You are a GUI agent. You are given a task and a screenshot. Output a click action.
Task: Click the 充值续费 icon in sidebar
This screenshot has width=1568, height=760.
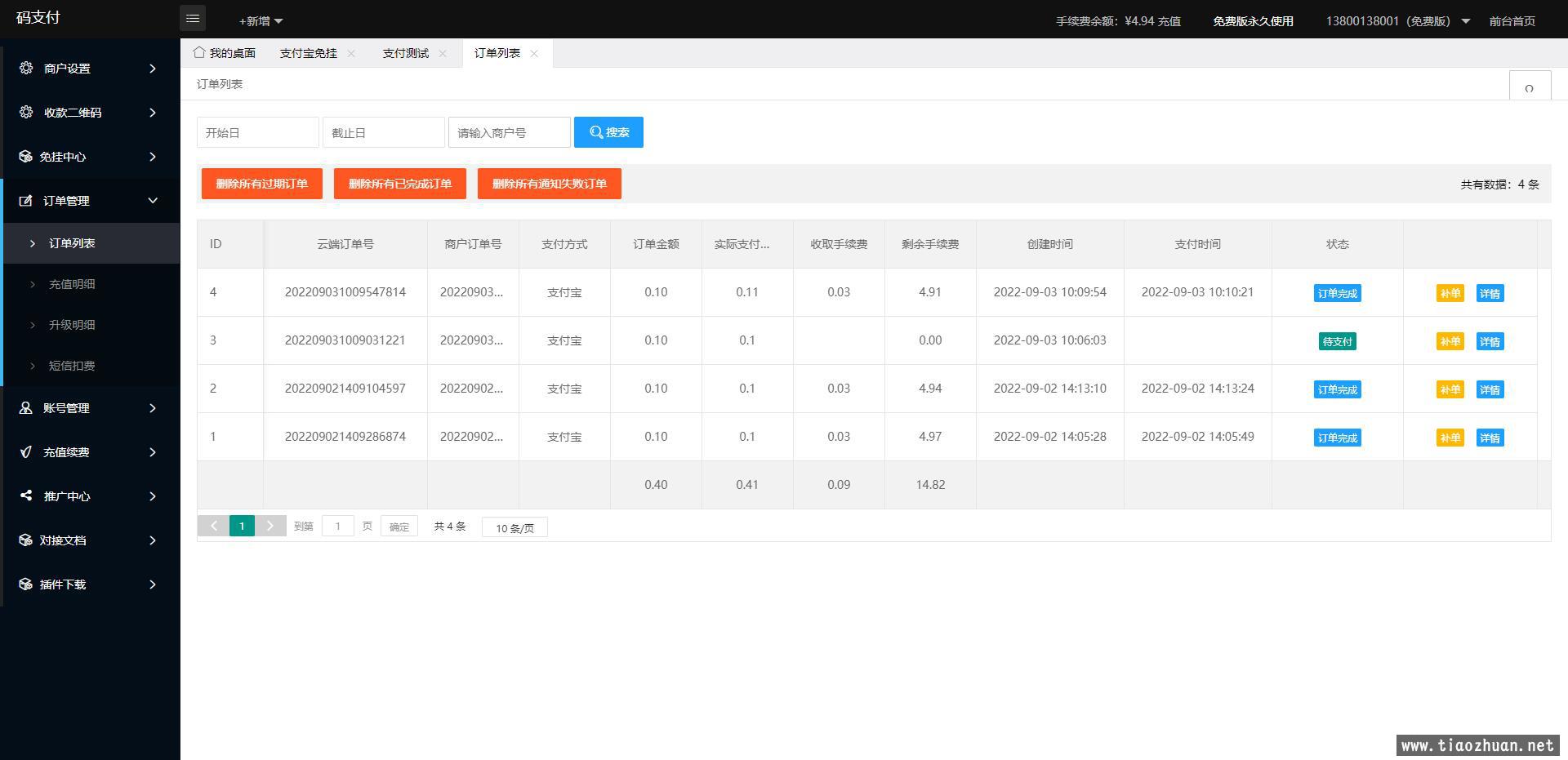coord(26,451)
